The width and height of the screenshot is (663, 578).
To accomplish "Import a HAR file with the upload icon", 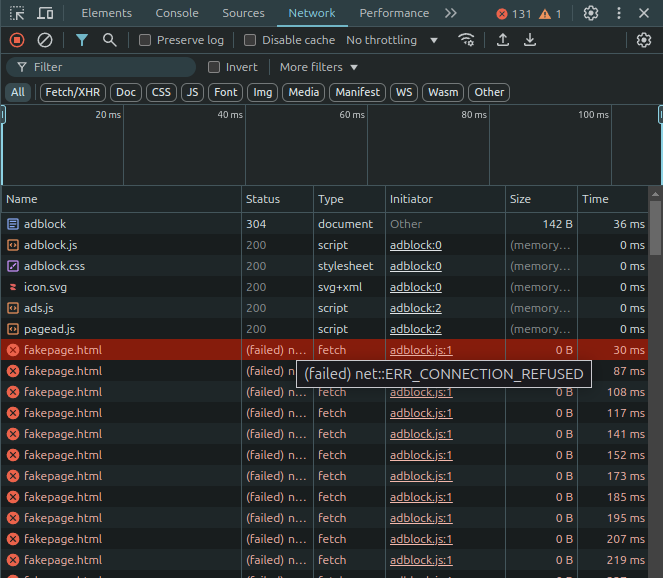I will [502, 40].
